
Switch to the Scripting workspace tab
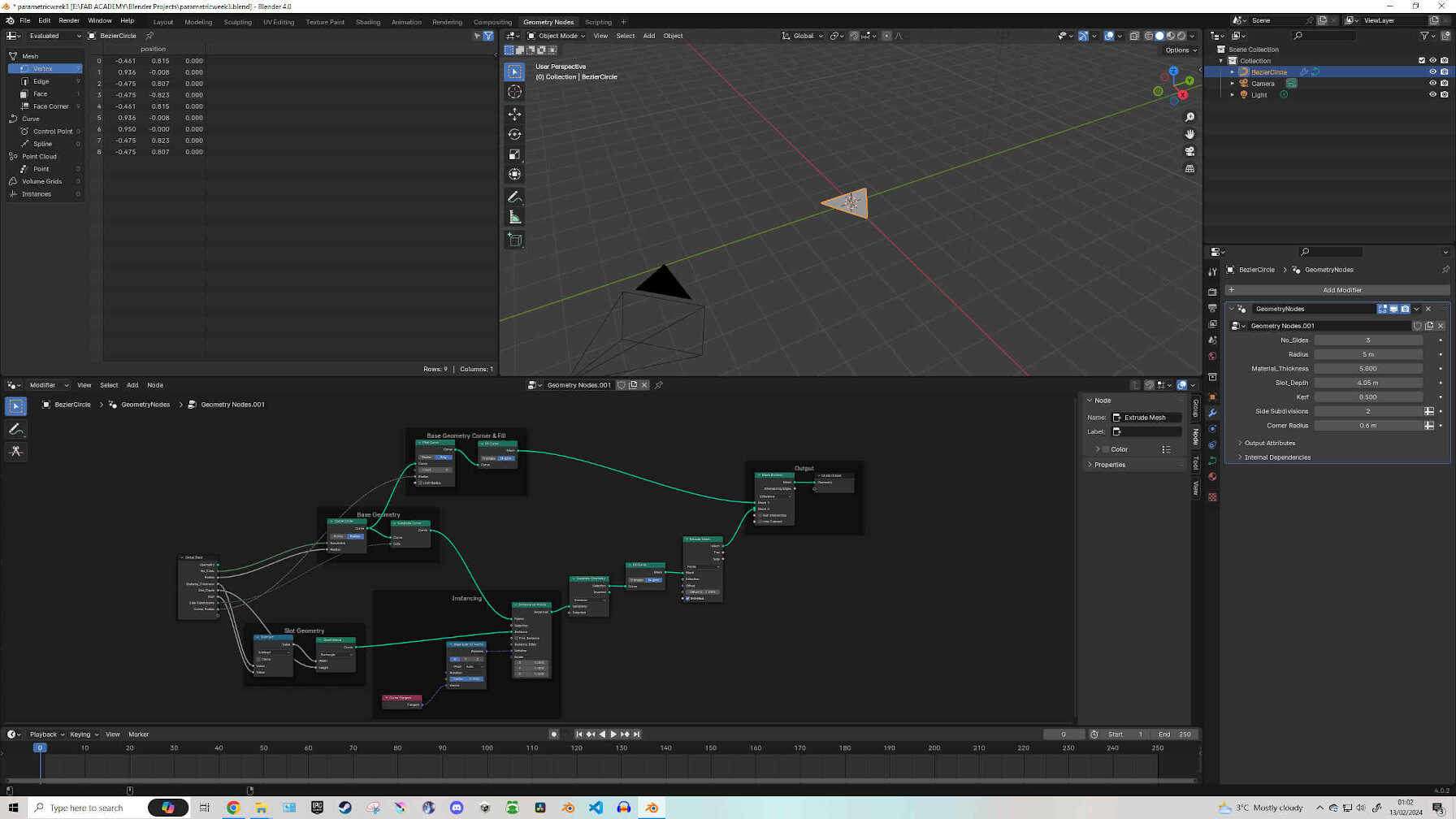pos(599,22)
